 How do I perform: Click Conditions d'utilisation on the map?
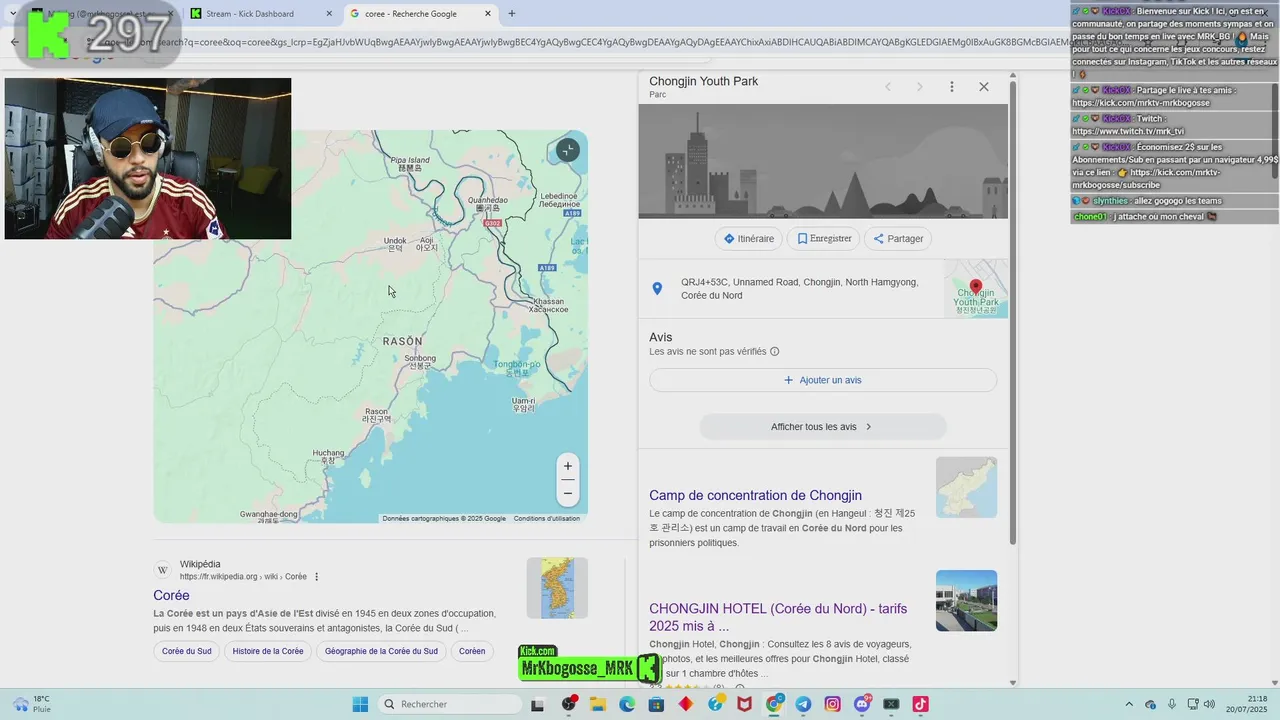547,518
